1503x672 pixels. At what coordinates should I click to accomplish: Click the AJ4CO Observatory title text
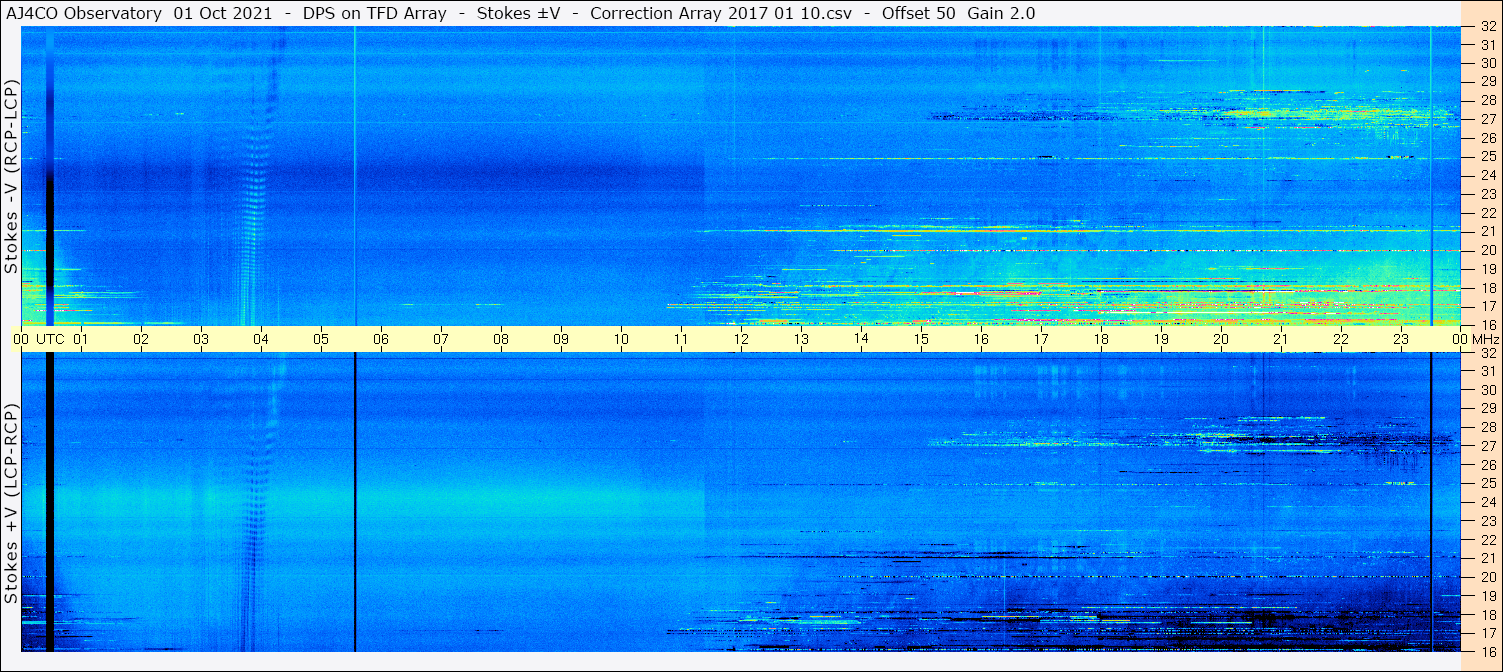84,13
